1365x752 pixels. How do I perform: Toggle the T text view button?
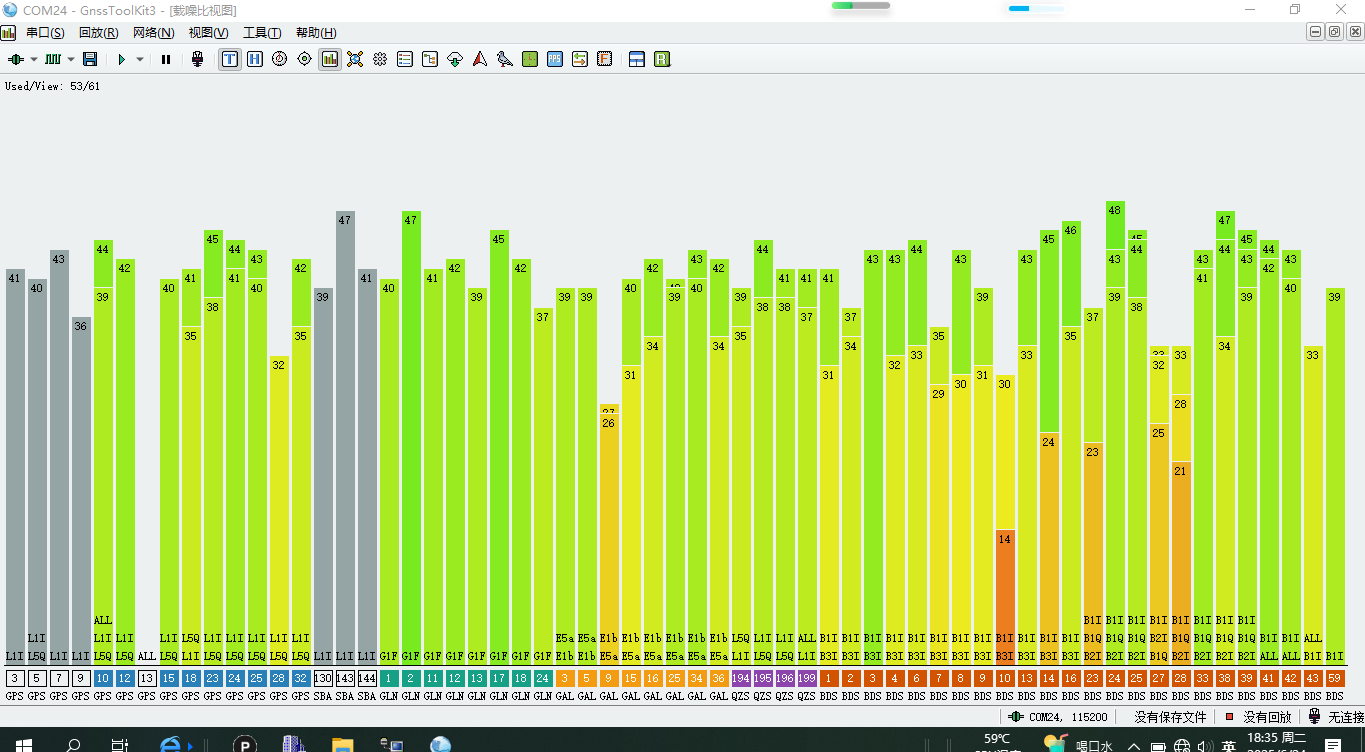pyautogui.click(x=230, y=59)
